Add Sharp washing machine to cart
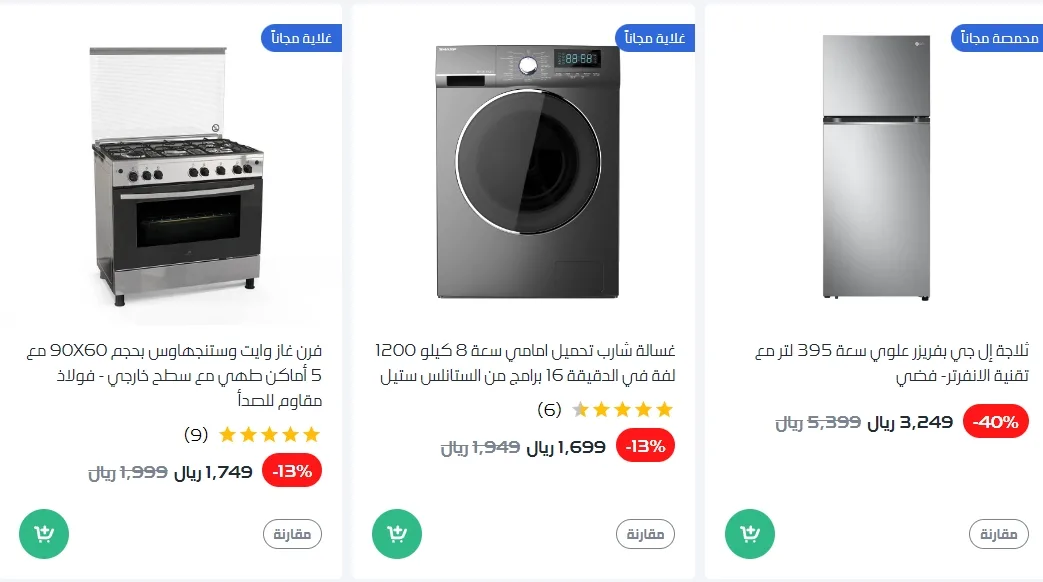Screen dimensions: 1043x582 pyautogui.click(x=396, y=535)
